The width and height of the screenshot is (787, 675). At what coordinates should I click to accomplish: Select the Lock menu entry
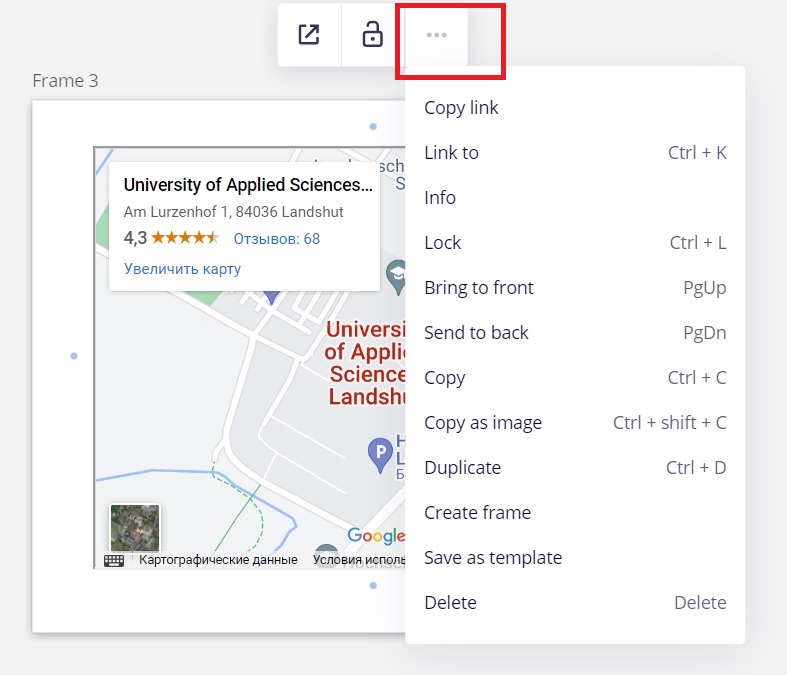pyautogui.click(x=575, y=242)
